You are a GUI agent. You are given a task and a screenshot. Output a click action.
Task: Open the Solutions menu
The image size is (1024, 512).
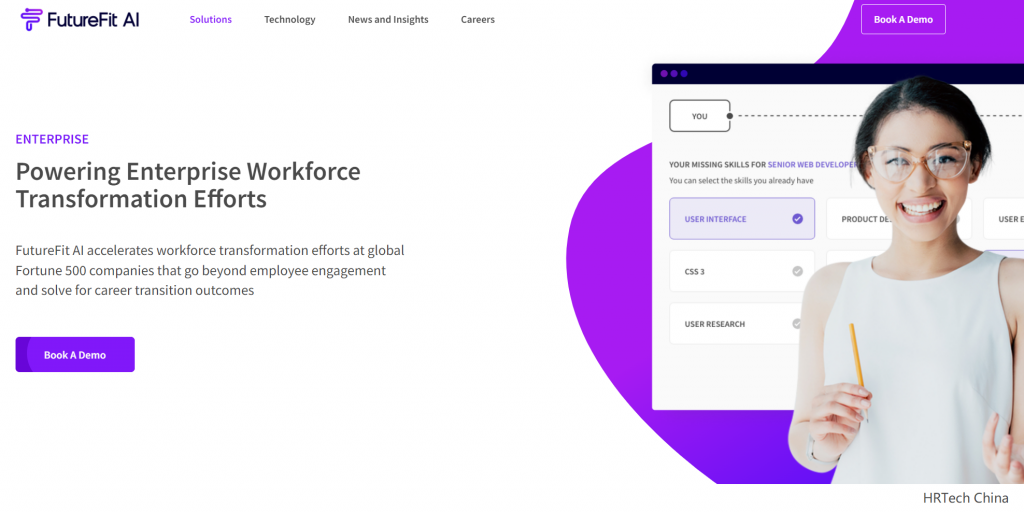coord(210,20)
